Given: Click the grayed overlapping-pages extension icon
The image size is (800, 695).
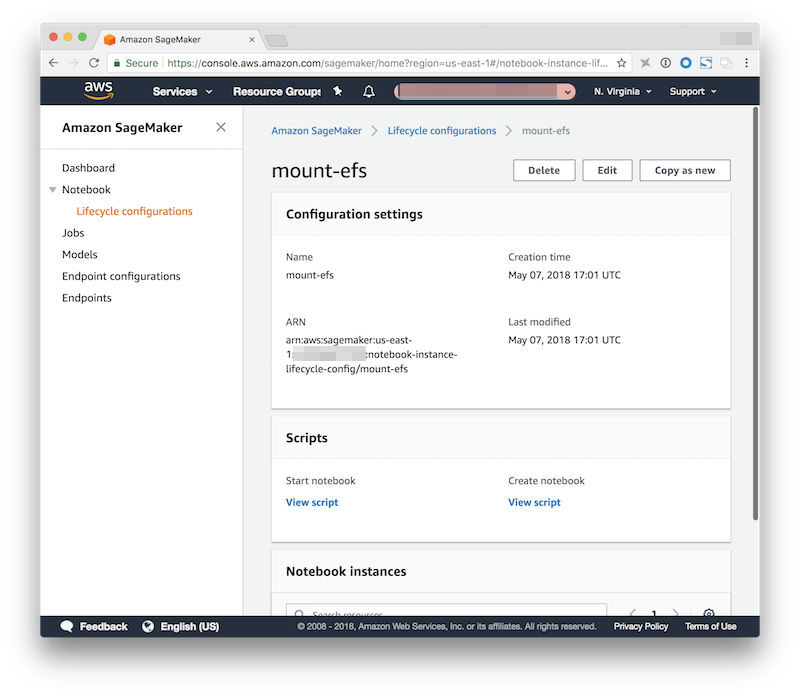Looking at the screenshot, I should tap(726, 63).
